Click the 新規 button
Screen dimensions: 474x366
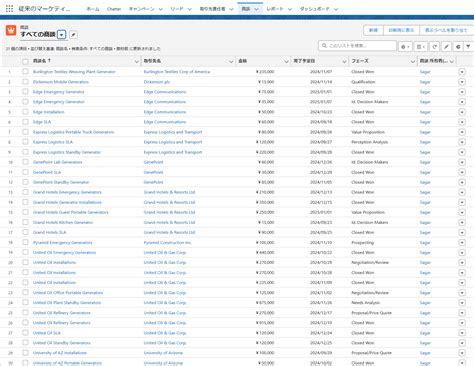(x=373, y=30)
